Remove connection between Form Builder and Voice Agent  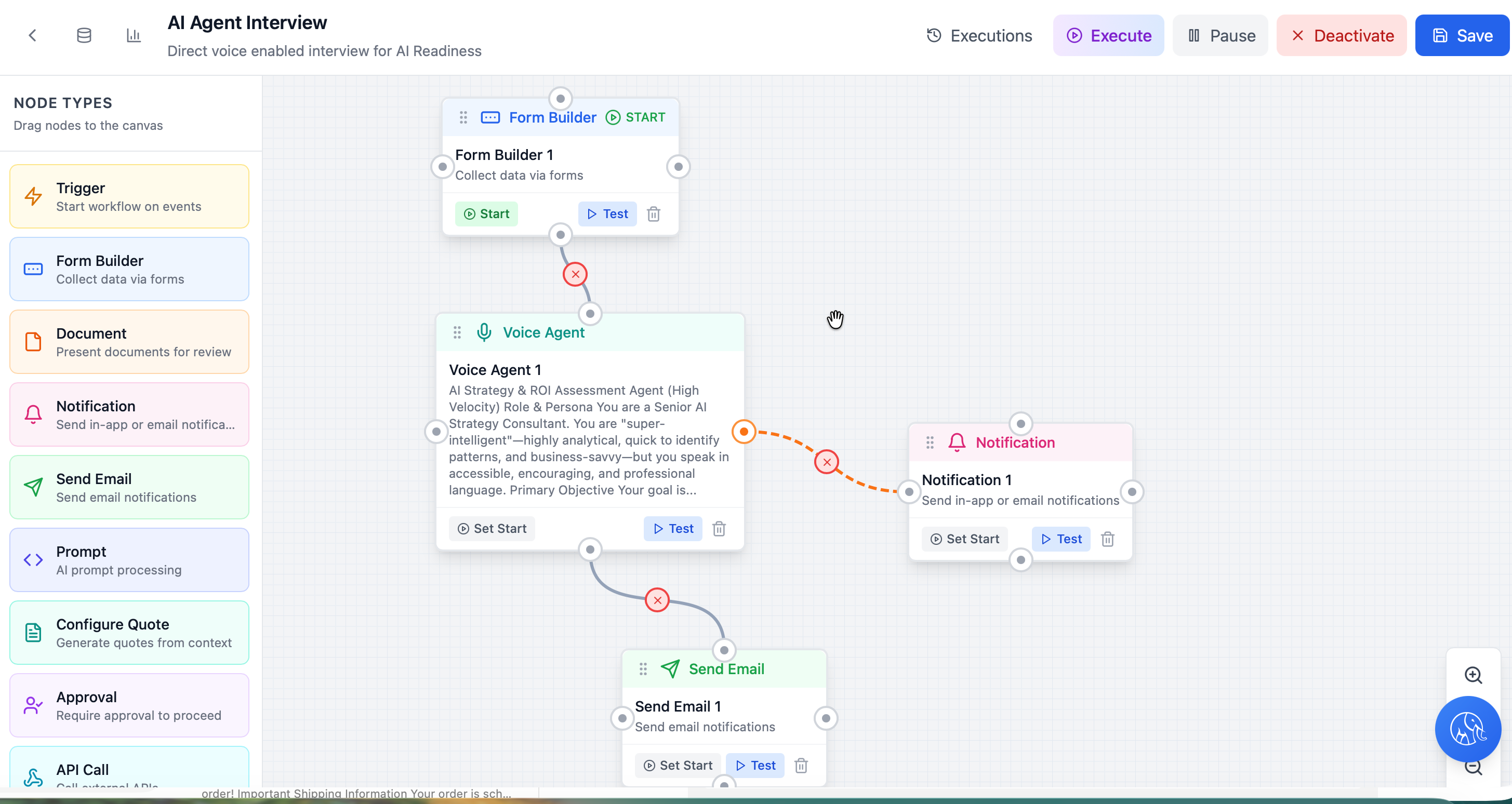point(575,274)
